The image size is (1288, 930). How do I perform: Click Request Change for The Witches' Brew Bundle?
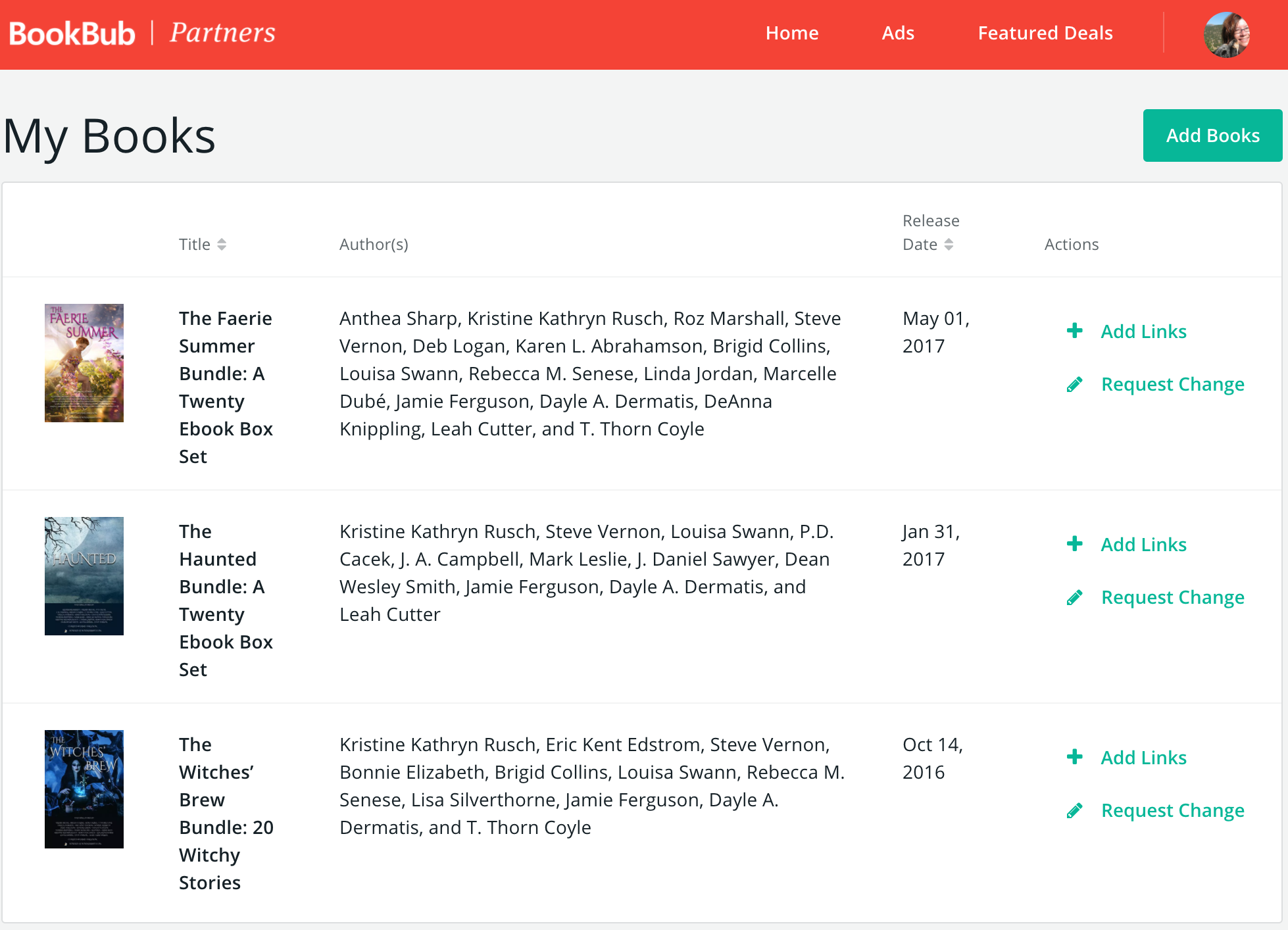coord(1172,810)
